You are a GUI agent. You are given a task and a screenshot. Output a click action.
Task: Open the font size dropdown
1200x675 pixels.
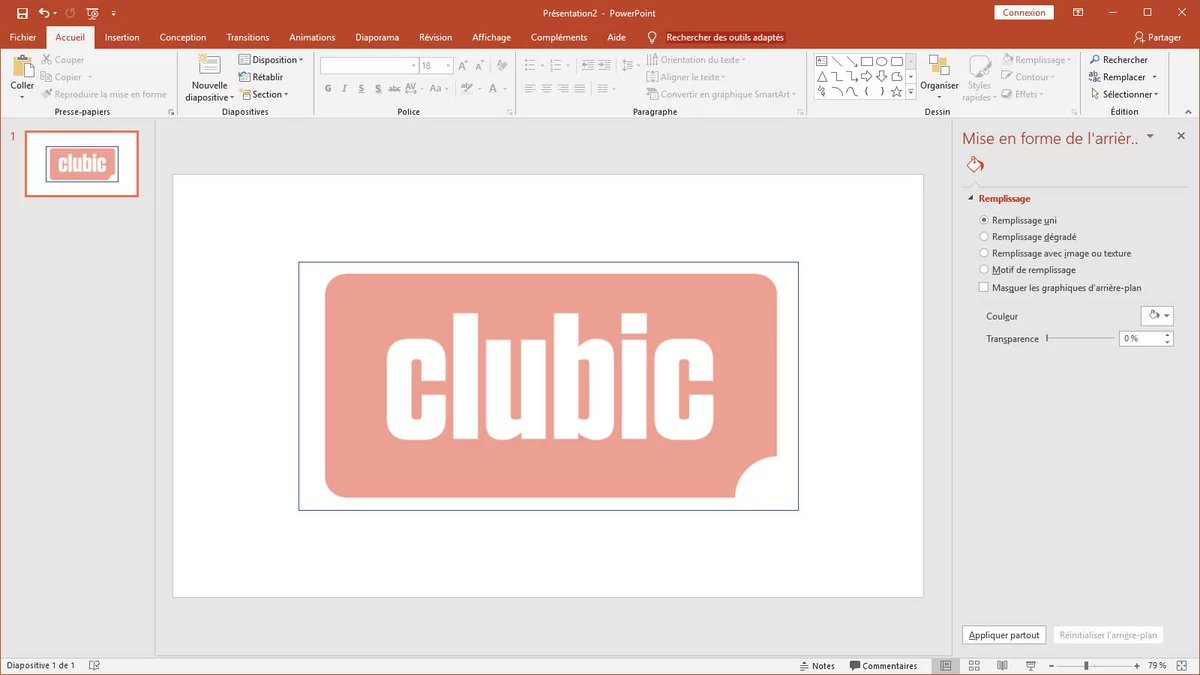click(x=448, y=65)
